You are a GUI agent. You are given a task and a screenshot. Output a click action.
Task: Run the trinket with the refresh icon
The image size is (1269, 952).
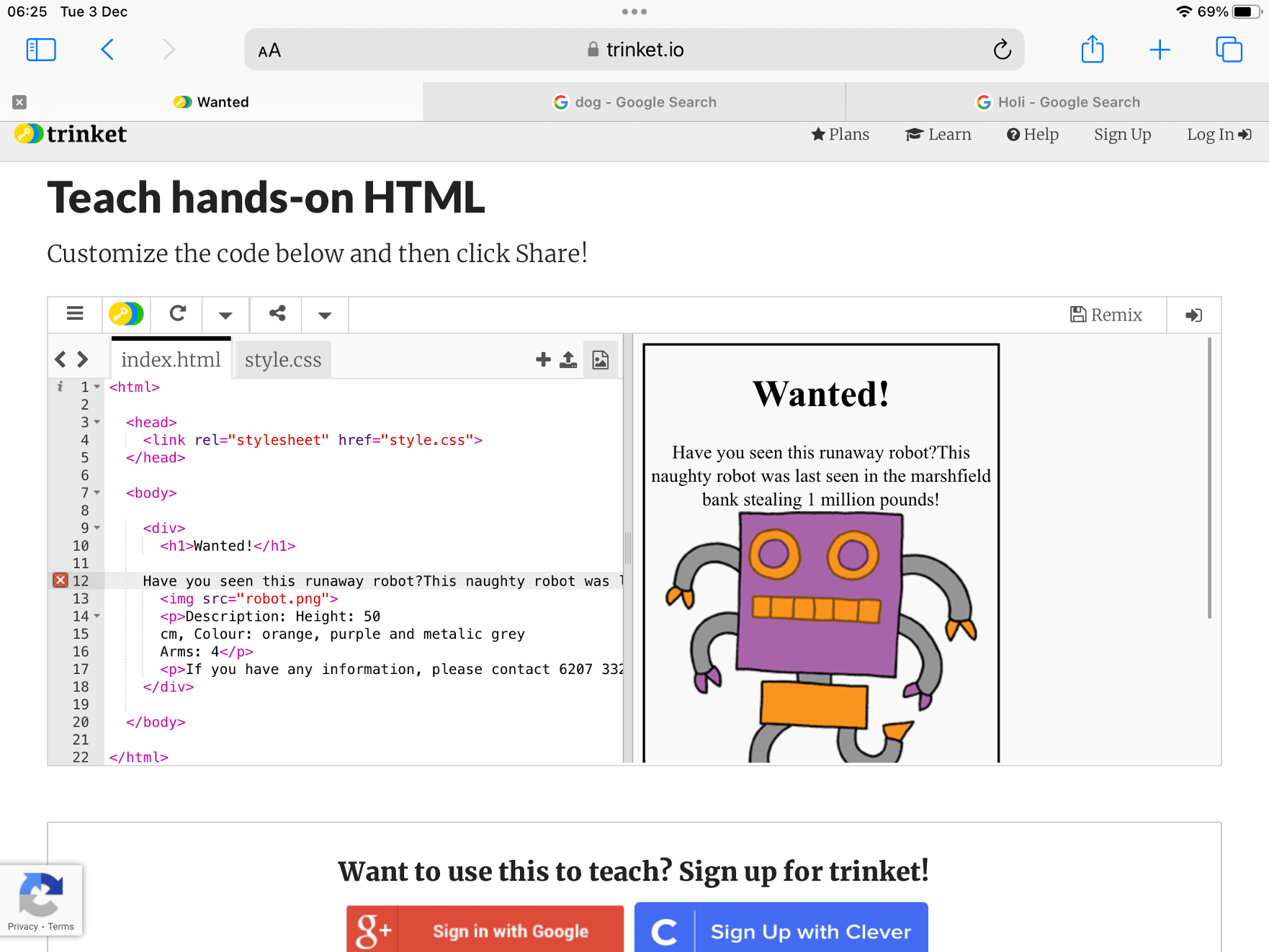click(x=177, y=315)
